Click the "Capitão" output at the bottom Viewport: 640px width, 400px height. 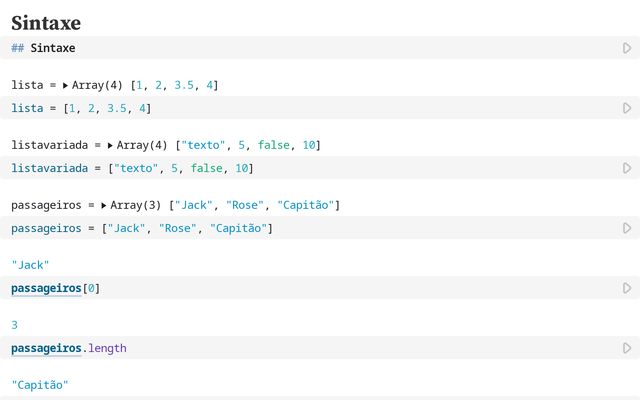point(39,385)
